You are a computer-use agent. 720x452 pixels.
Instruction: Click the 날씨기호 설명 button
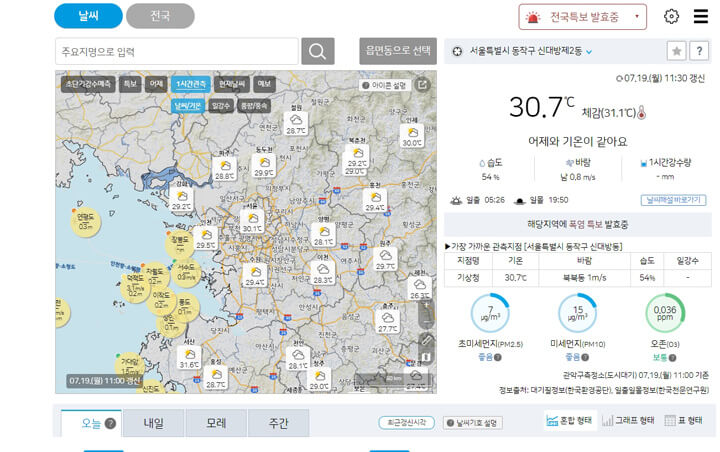(472, 423)
